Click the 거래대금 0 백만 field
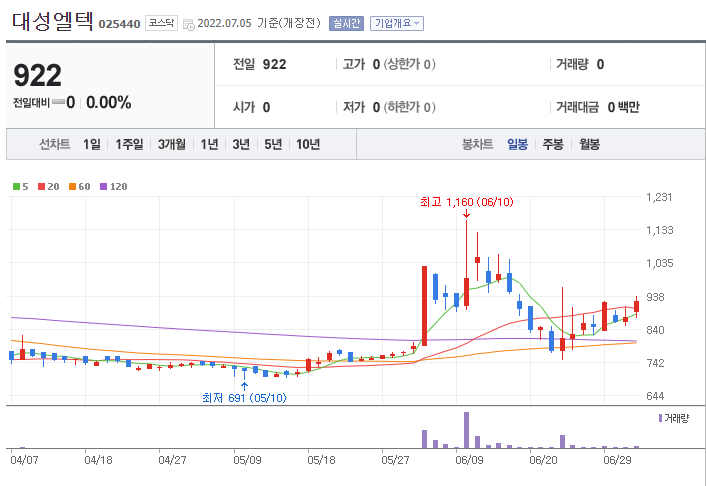 tap(597, 107)
